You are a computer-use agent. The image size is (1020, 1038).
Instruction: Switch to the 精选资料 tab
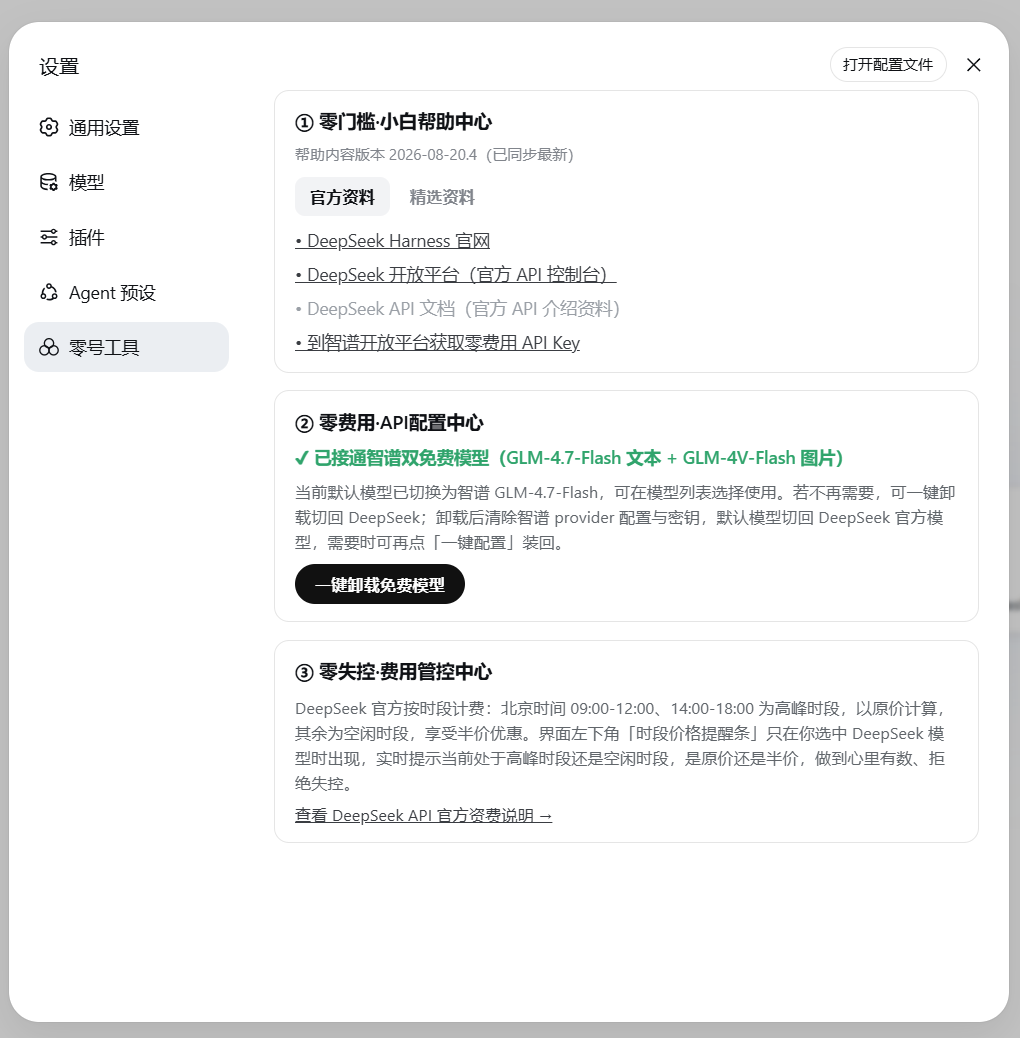441,197
